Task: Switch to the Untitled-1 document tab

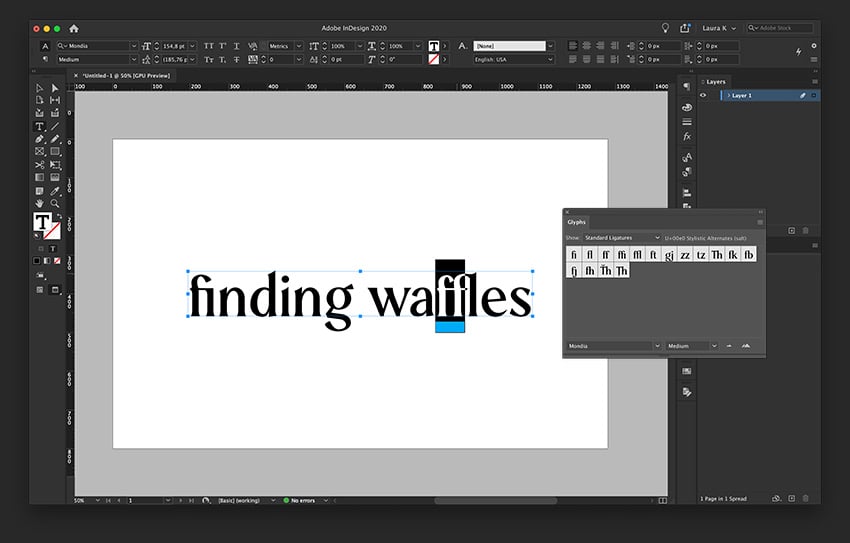Action: (x=122, y=76)
